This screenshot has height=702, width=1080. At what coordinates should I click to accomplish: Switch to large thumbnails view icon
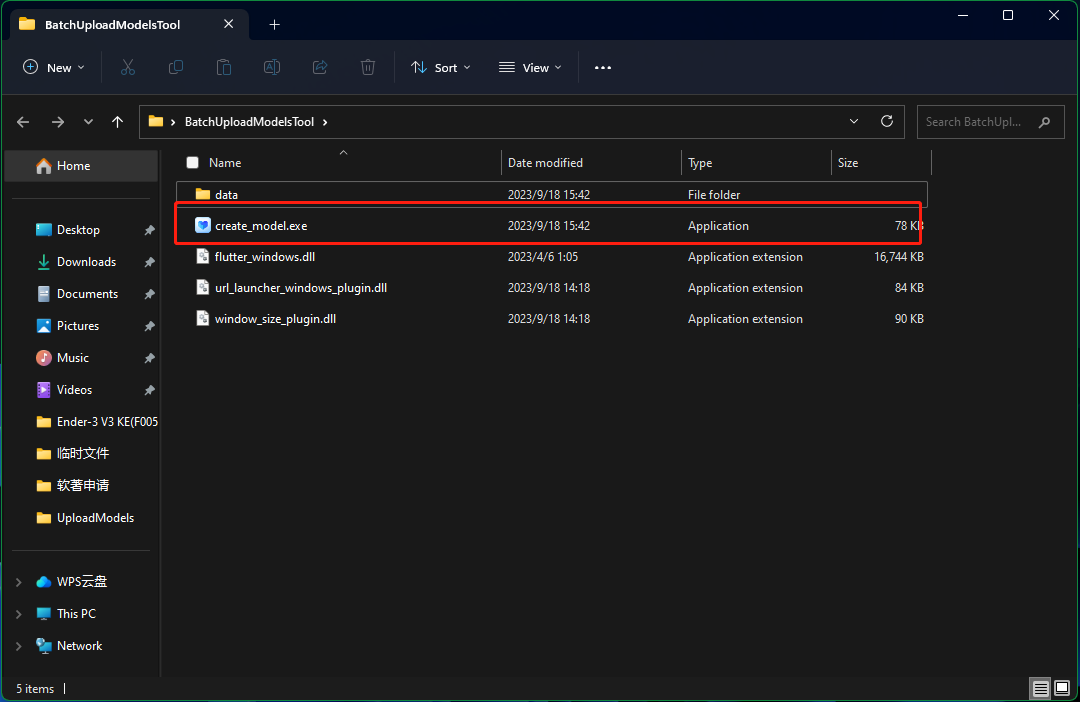(1062, 688)
